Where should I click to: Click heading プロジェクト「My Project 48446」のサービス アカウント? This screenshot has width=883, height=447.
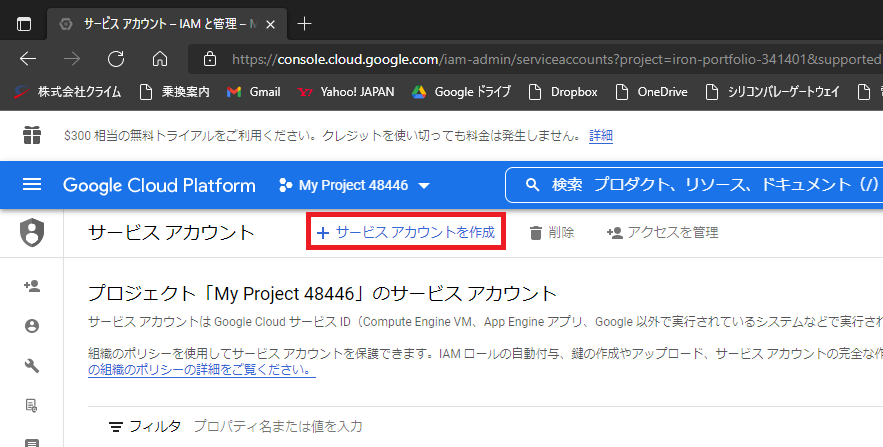click(322, 293)
